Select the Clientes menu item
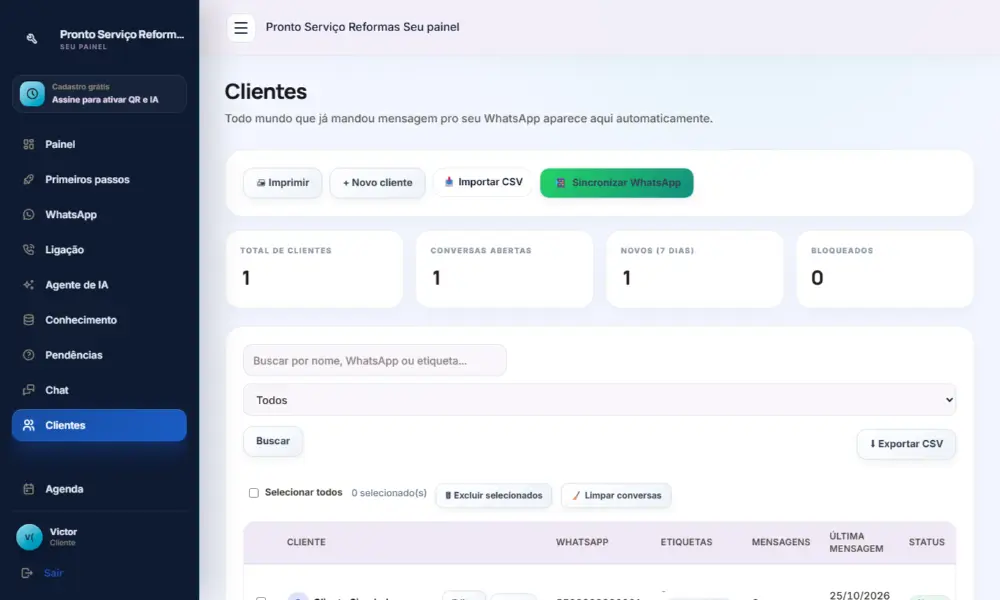Screen dimensions: 1000x600 pos(99,425)
